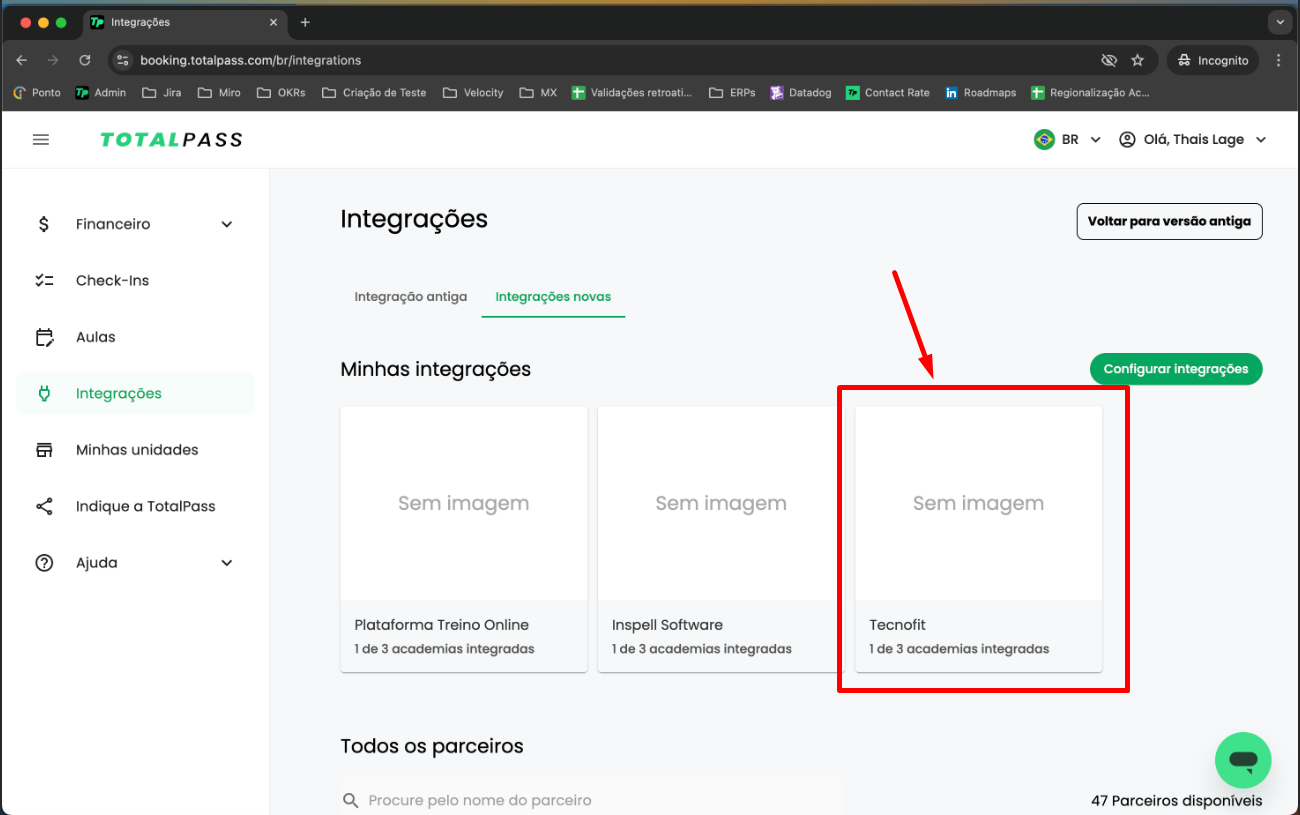Open a new browser tab

pos(305,22)
